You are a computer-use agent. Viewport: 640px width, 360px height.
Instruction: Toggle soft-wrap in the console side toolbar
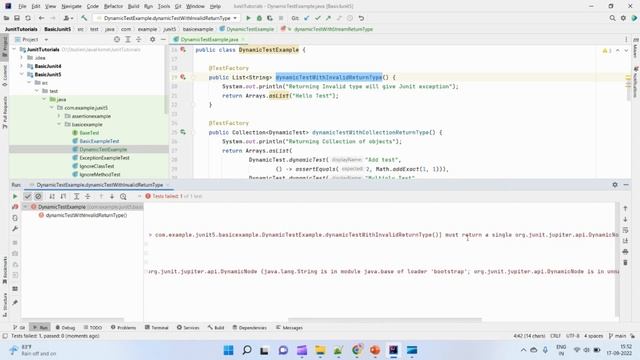pyautogui.click(x=625, y=230)
